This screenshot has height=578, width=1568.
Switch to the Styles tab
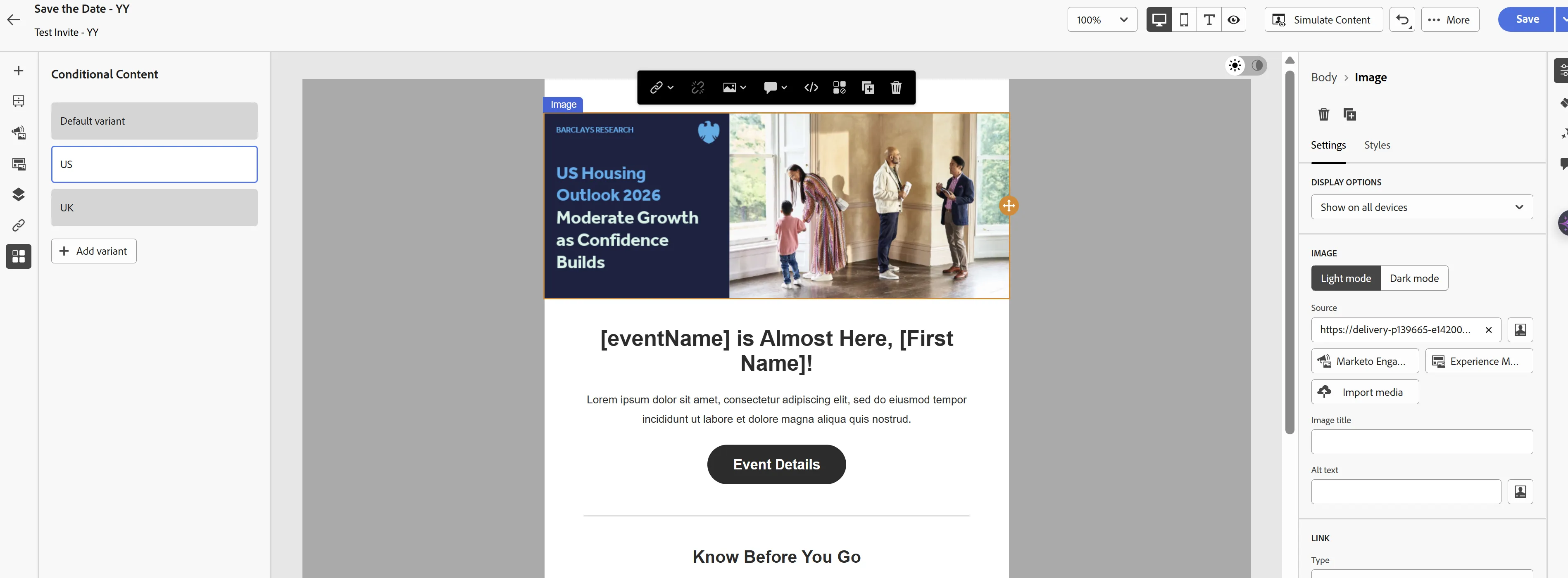(x=1377, y=145)
